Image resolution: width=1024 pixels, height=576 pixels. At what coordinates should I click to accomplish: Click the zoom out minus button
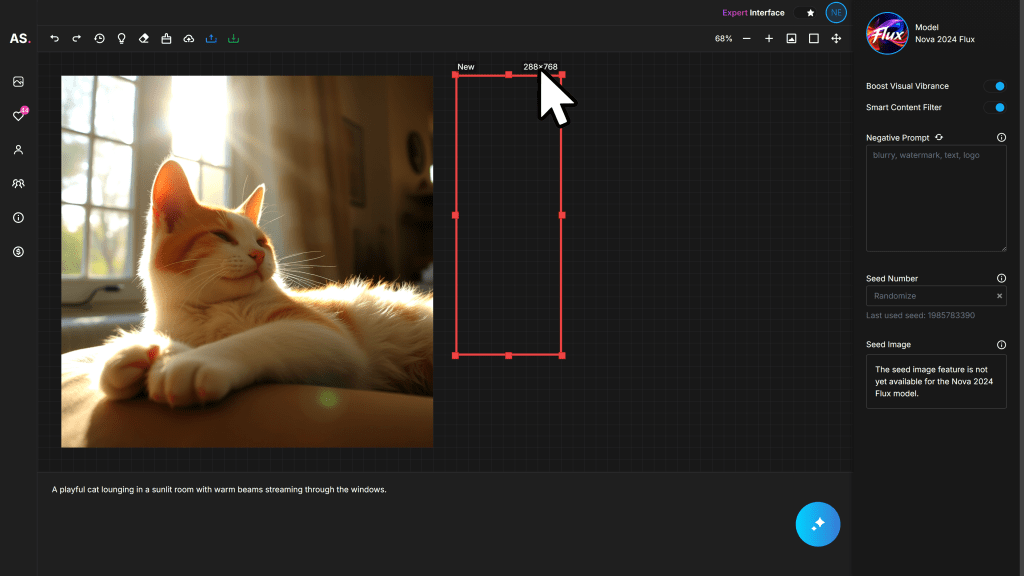[746, 39]
